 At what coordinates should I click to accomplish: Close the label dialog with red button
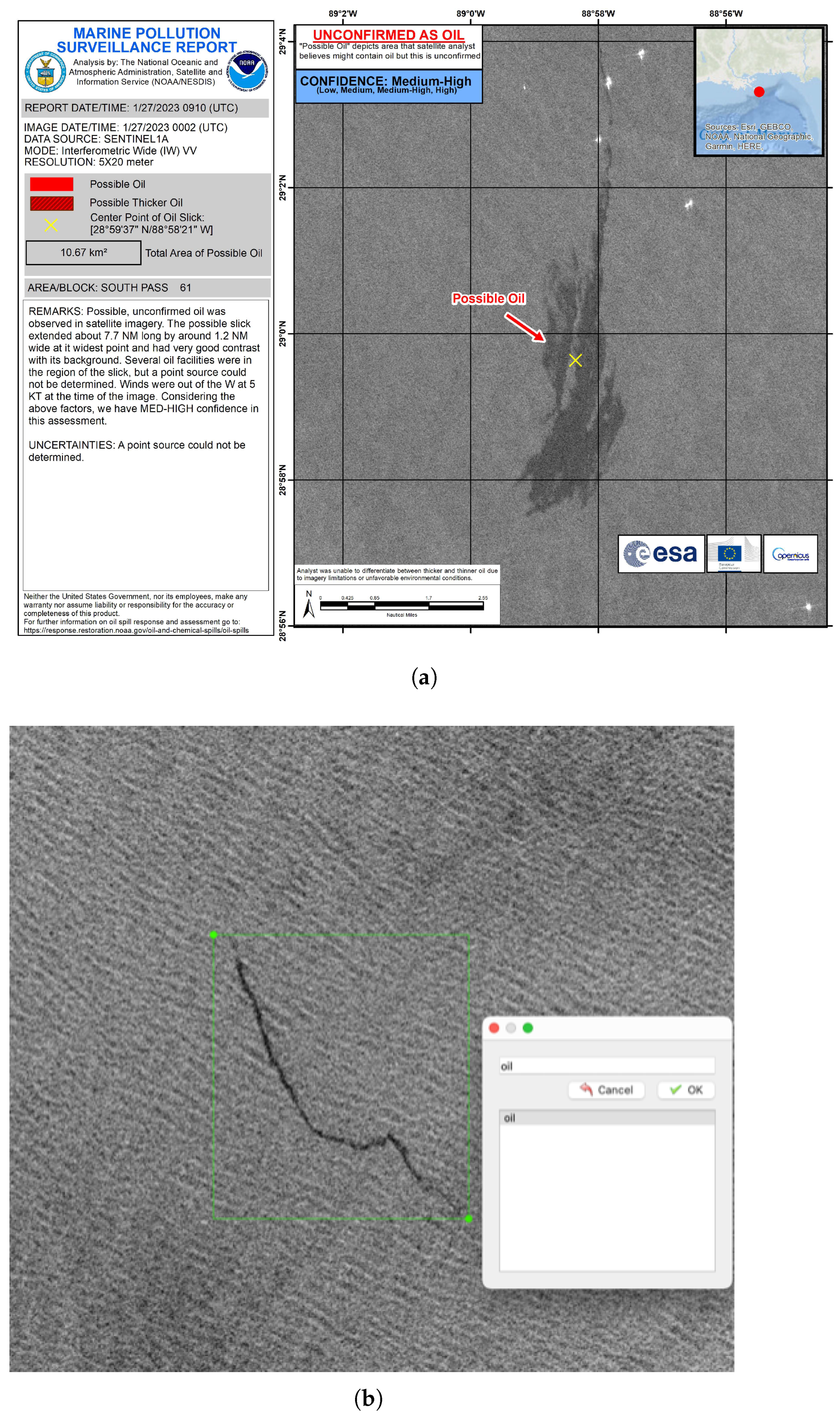[x=494, y=1028]
